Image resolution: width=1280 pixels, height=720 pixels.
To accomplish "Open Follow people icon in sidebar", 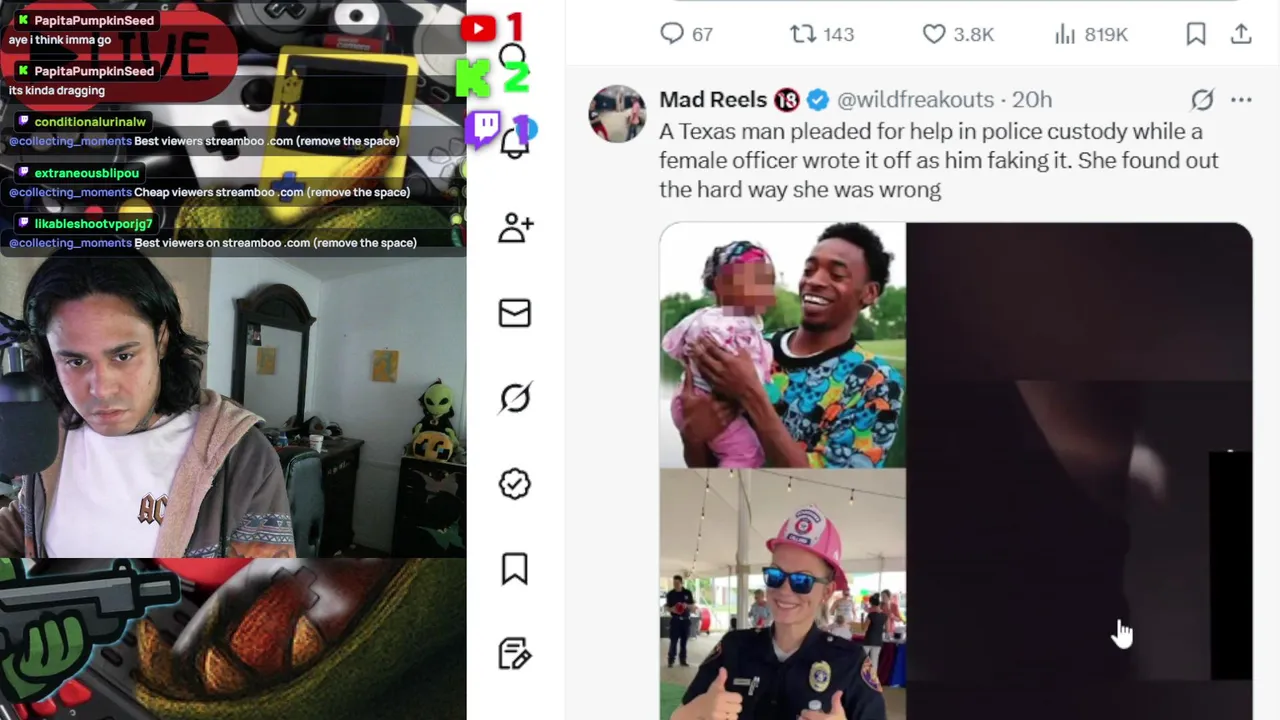I will [x=515, y=228].
